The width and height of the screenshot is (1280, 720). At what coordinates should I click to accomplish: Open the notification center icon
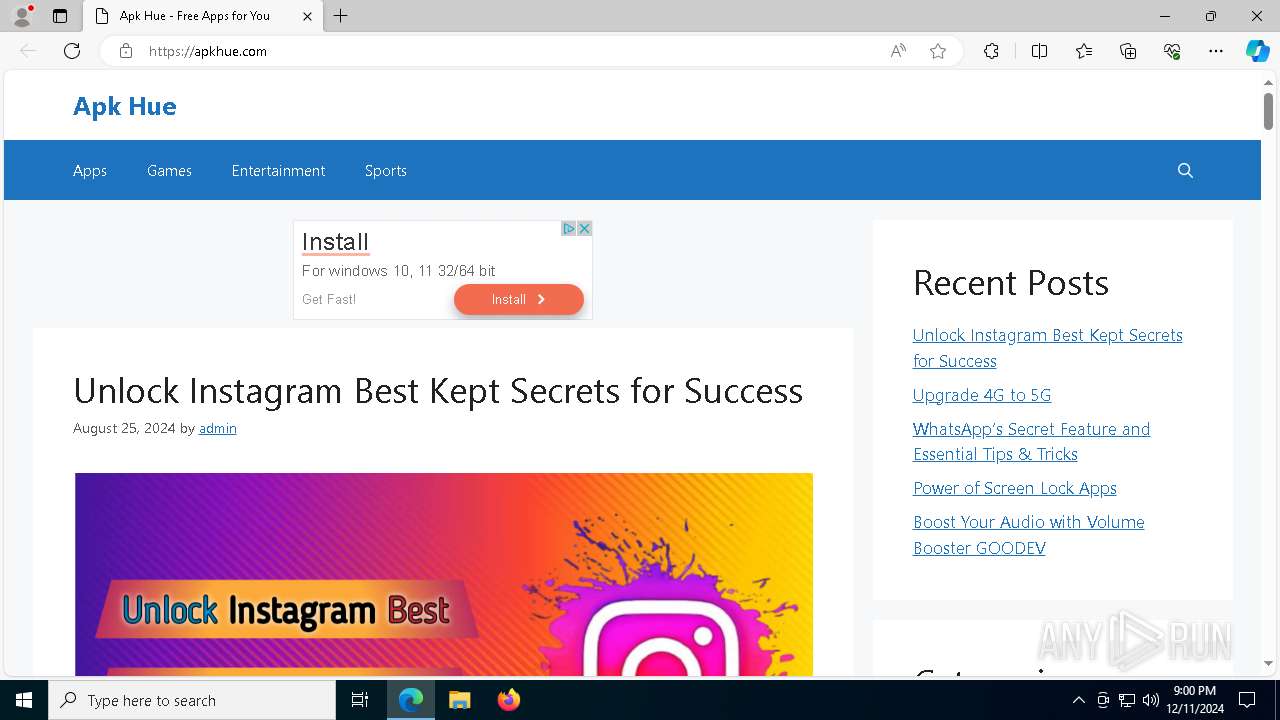coord(1247,700)
